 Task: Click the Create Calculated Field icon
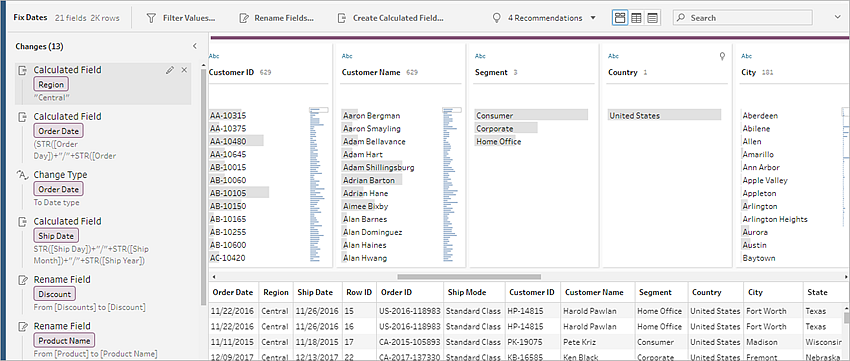click(342, 18)
